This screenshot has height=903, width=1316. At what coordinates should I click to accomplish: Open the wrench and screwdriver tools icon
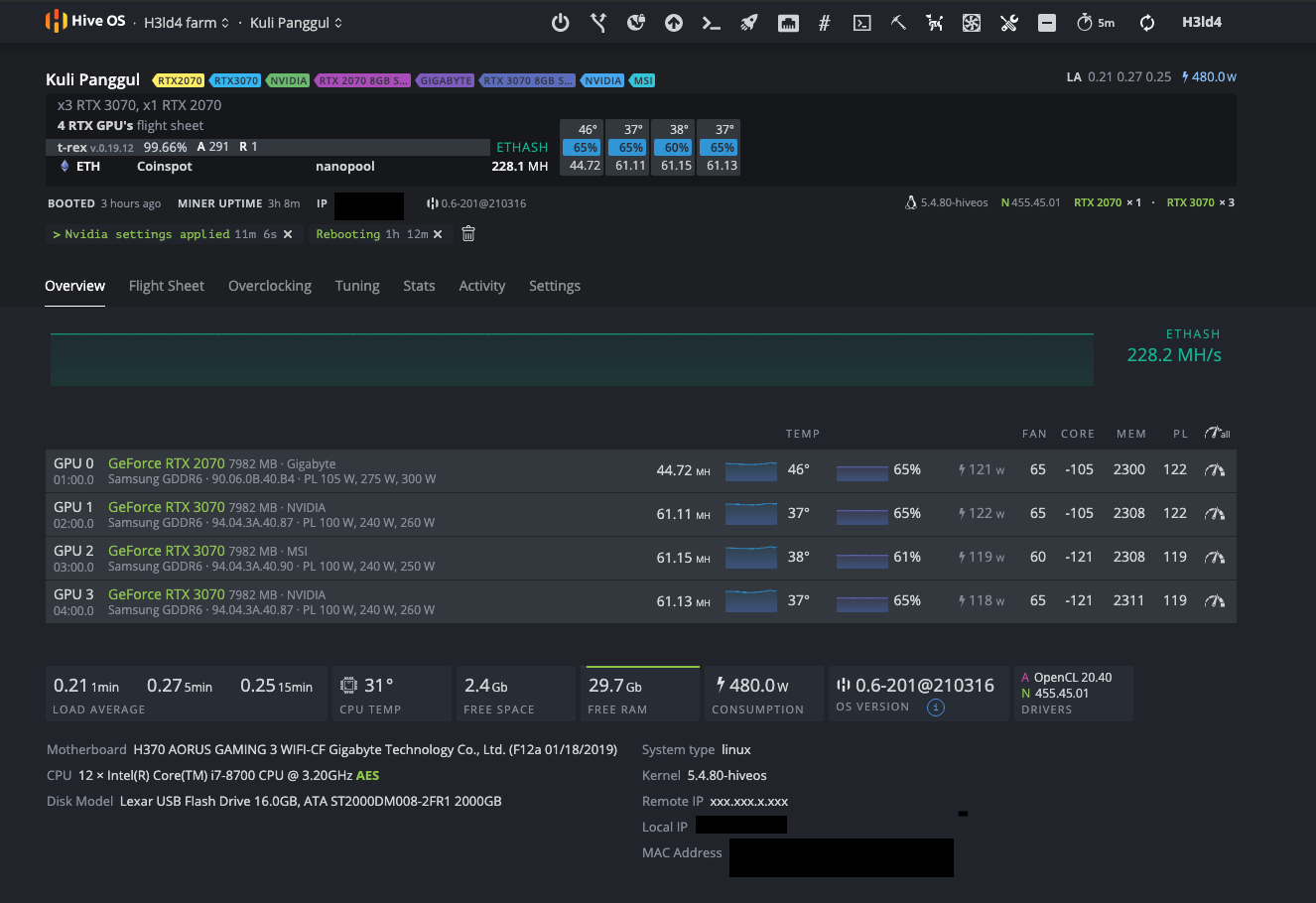(1009, 23)
